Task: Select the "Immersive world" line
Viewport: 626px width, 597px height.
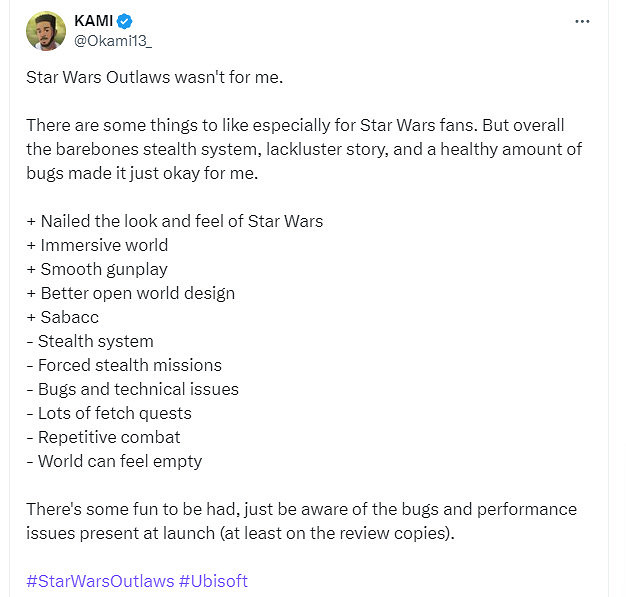Action: click(97, 245)
